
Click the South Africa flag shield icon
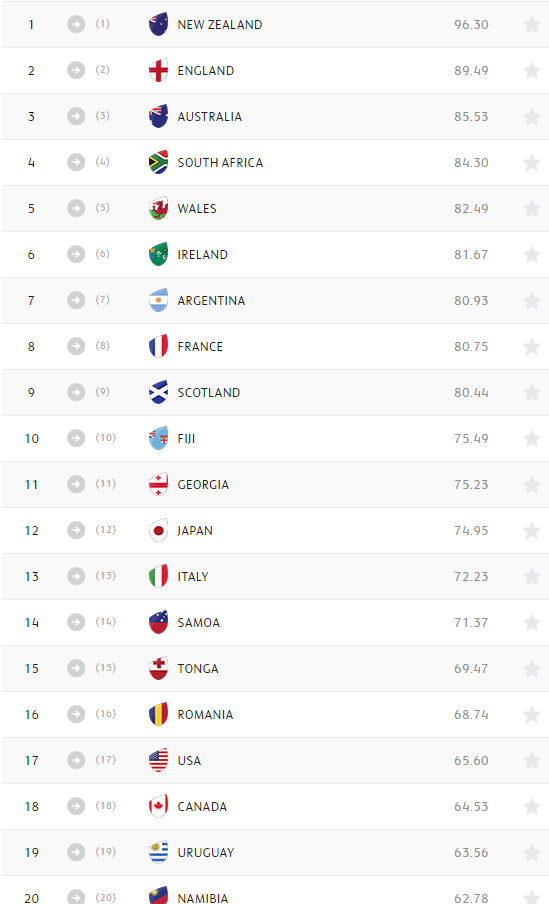click(159, 163)
